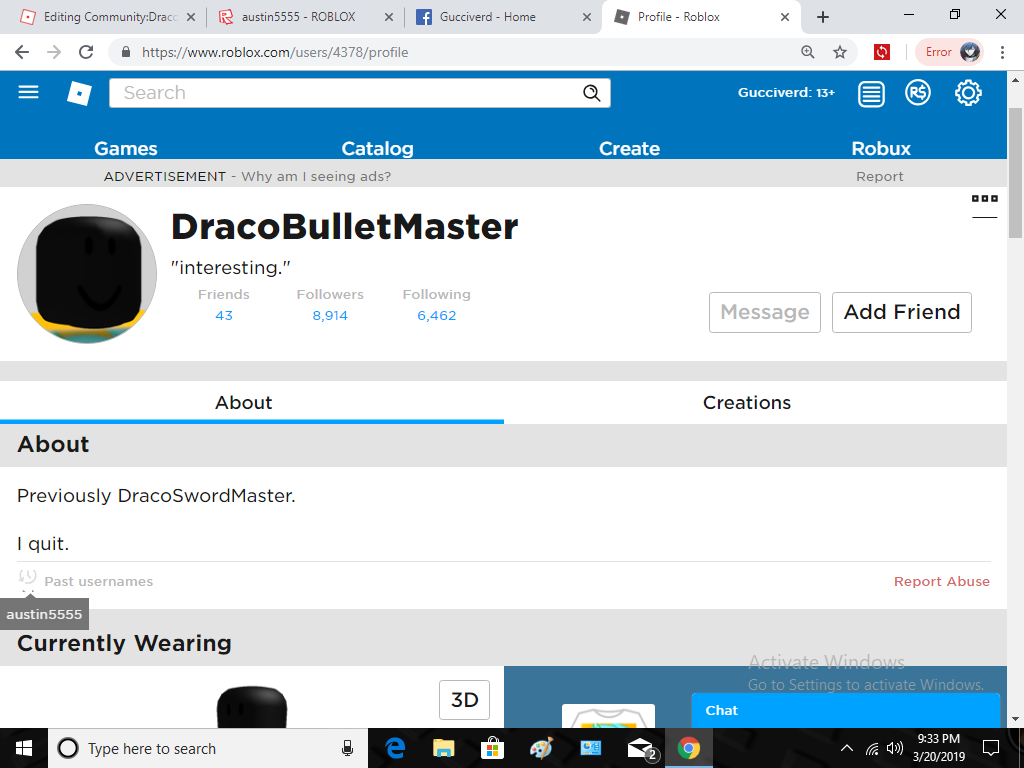Open Chrome from the Windows taskbar
The image size is (1024, 768).
[688, 748]
